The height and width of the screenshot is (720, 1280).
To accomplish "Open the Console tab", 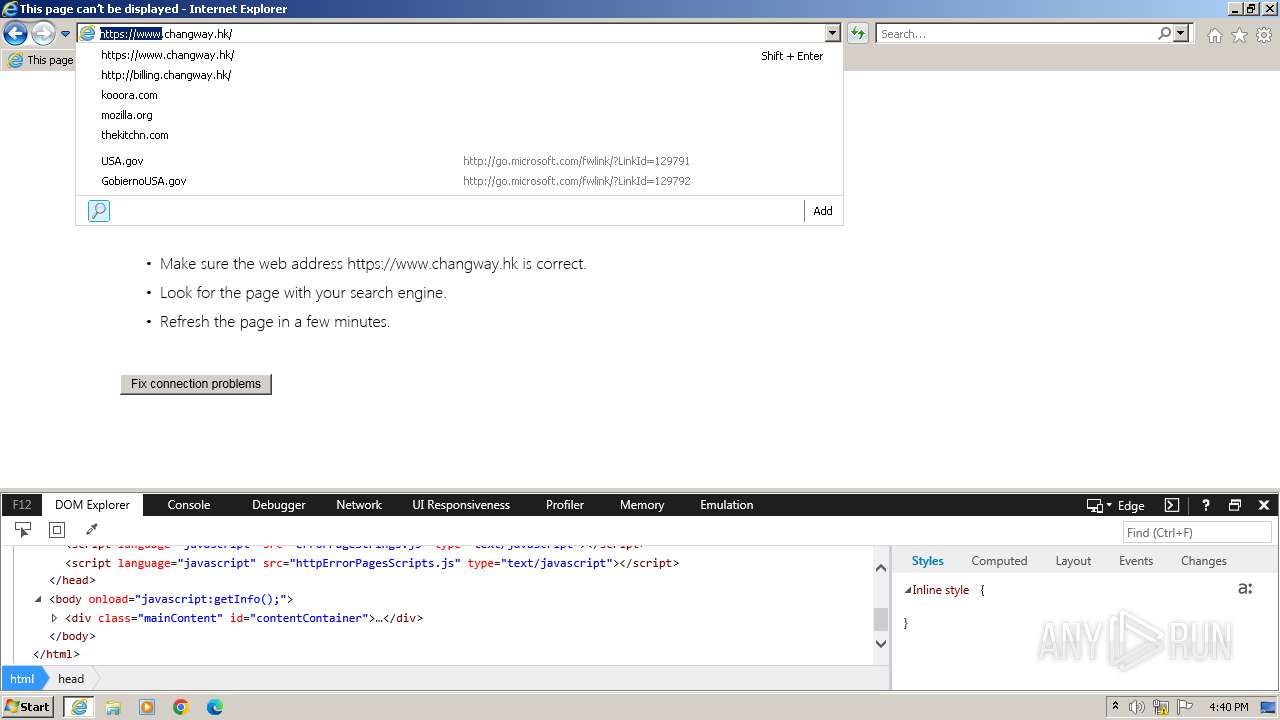I will [189, 505].
